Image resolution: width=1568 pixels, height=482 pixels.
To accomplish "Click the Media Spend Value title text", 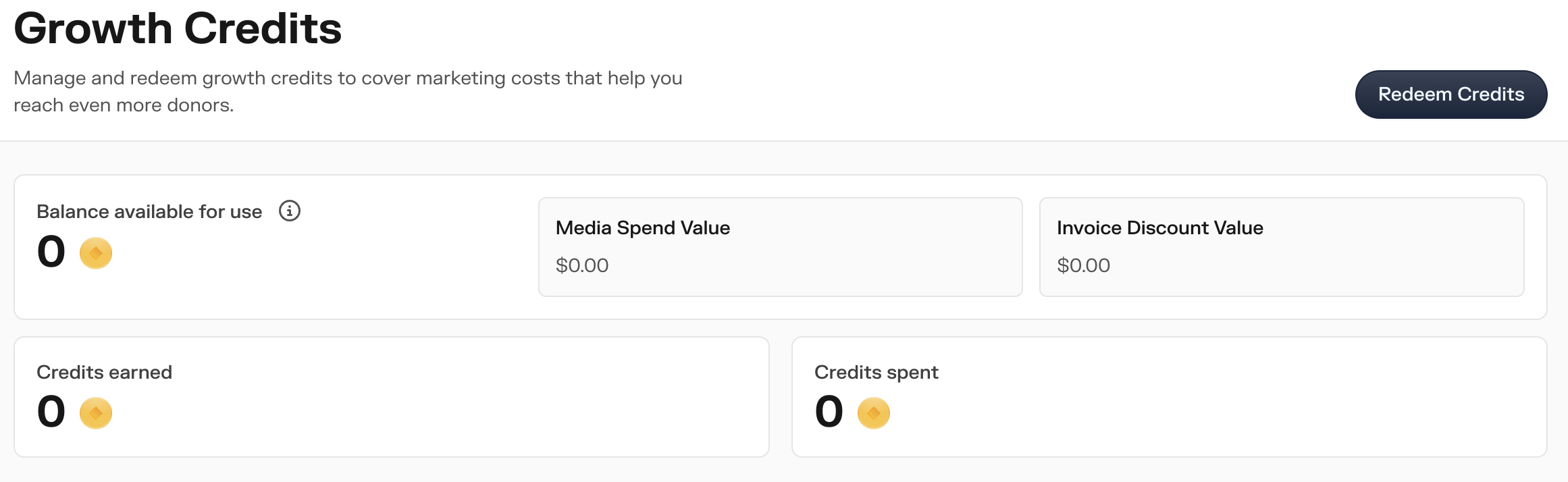I will click(642, 228).
